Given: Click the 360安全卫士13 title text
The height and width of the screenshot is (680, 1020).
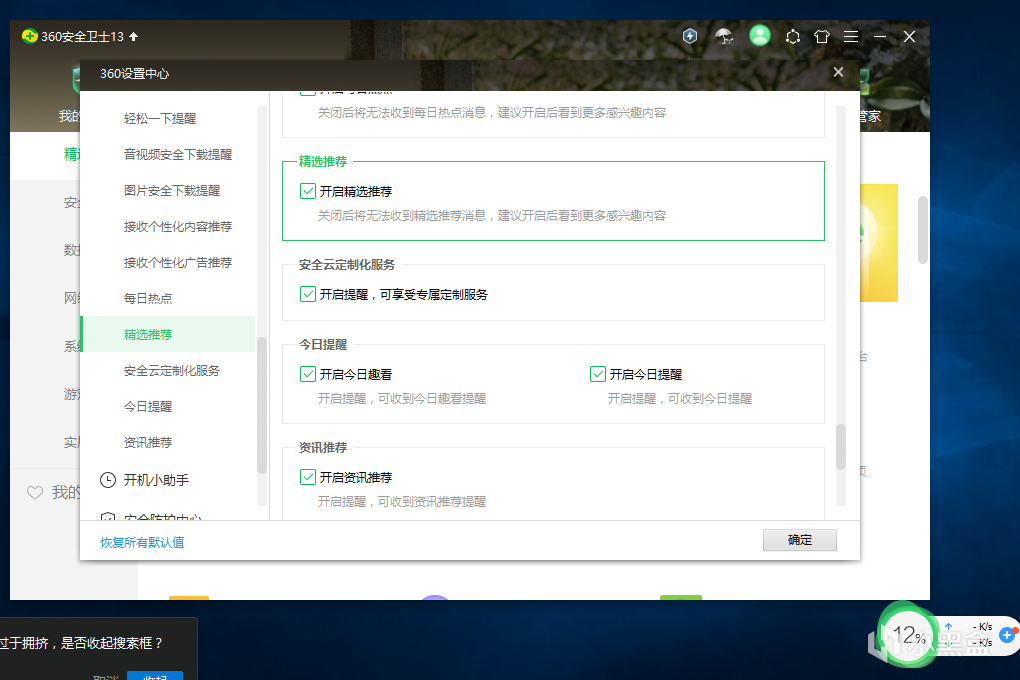Looking at the screenshot, I should click(x=82, y=36).
